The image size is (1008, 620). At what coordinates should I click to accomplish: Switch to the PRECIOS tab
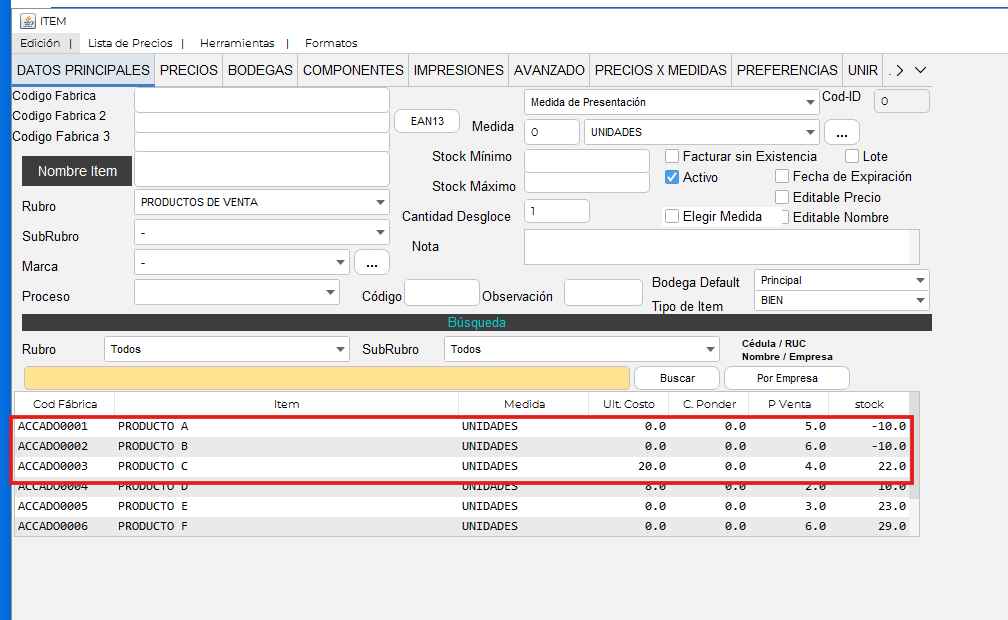click(189, 70)
